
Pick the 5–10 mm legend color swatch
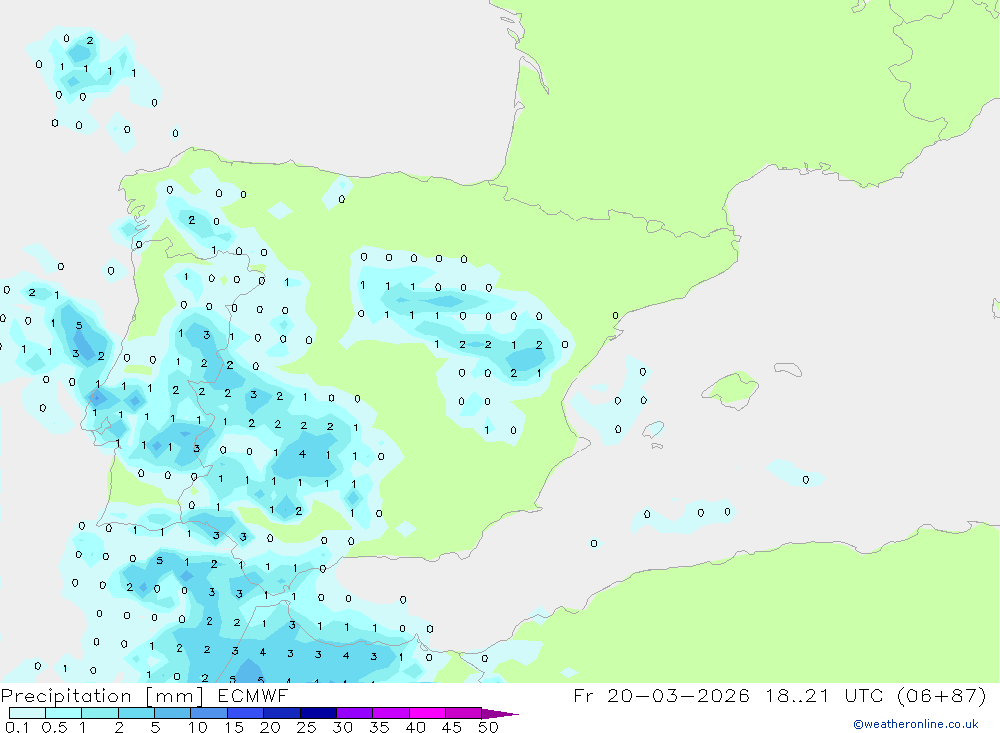click(173, 713)
